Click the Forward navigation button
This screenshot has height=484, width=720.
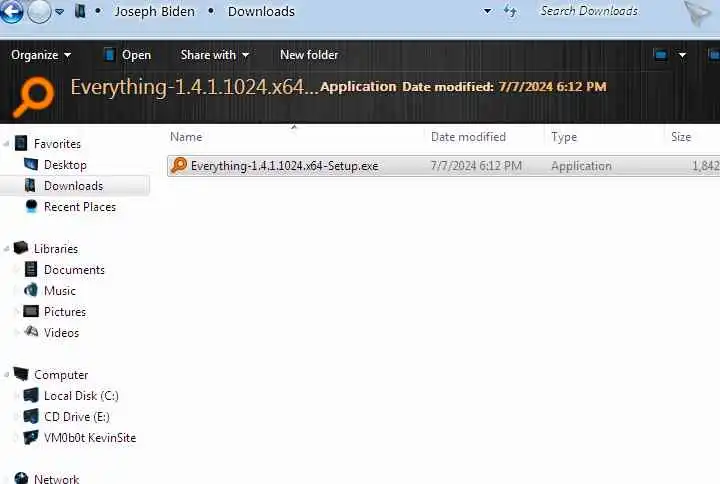[39, 11]
